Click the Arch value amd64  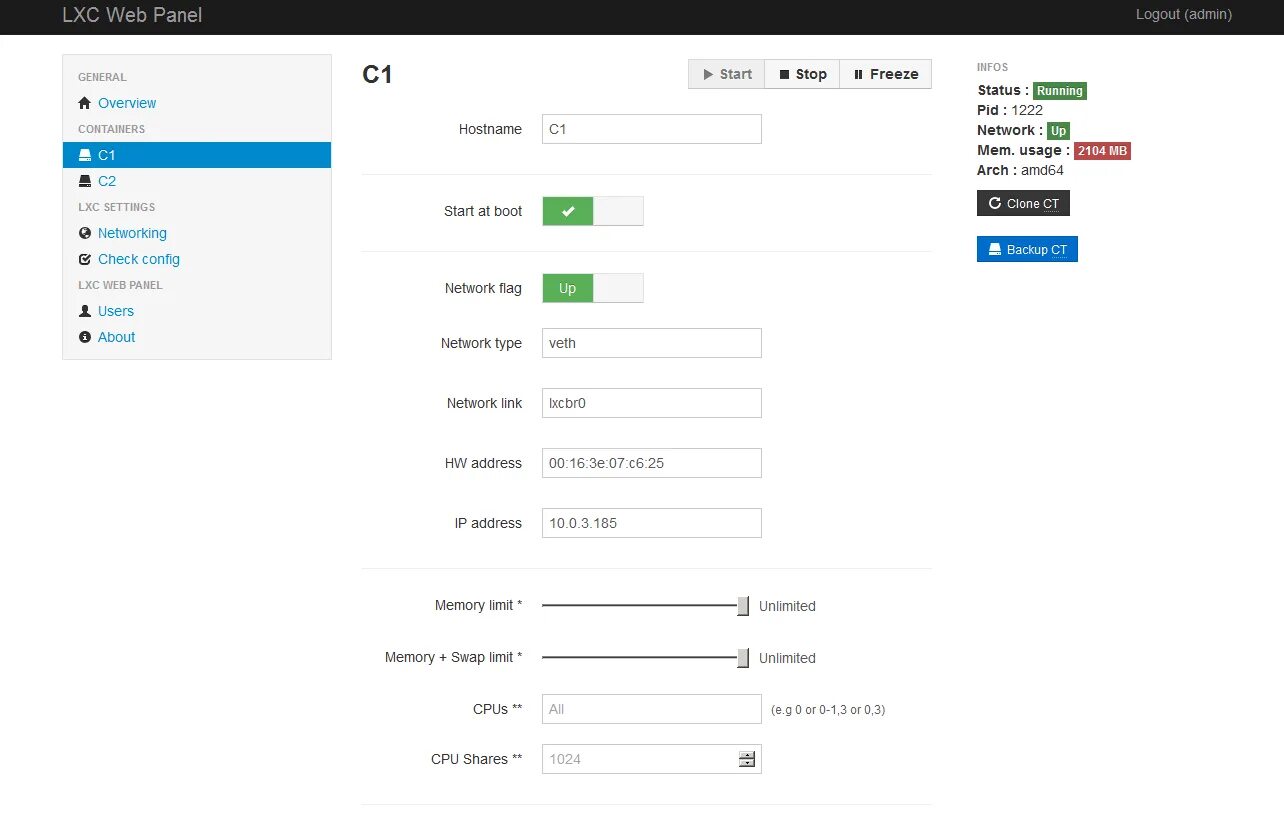[1042, 170]
